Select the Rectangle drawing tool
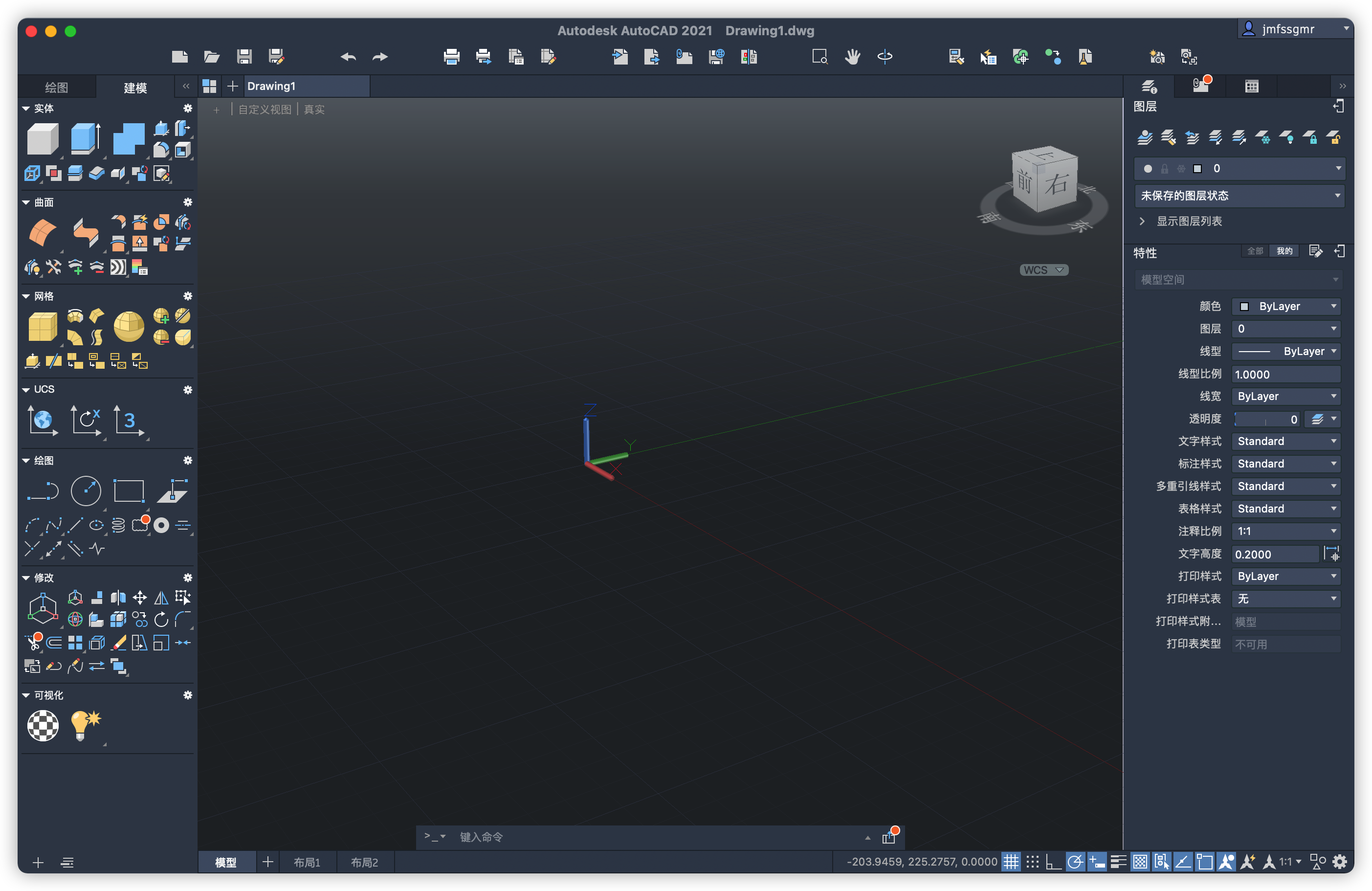 coord(129,492)
